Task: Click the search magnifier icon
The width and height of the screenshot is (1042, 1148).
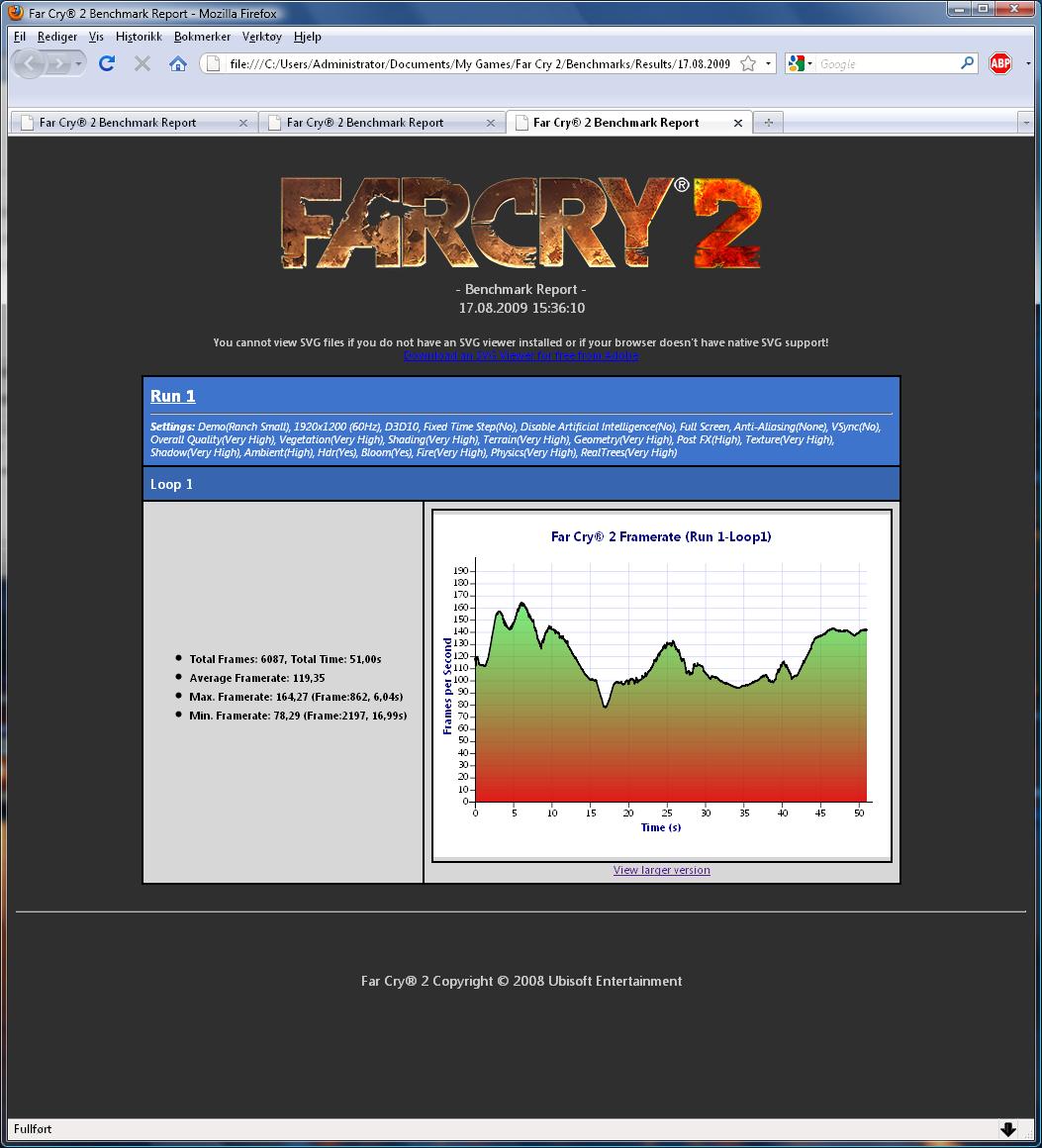Action: click(x=967, y=63)
